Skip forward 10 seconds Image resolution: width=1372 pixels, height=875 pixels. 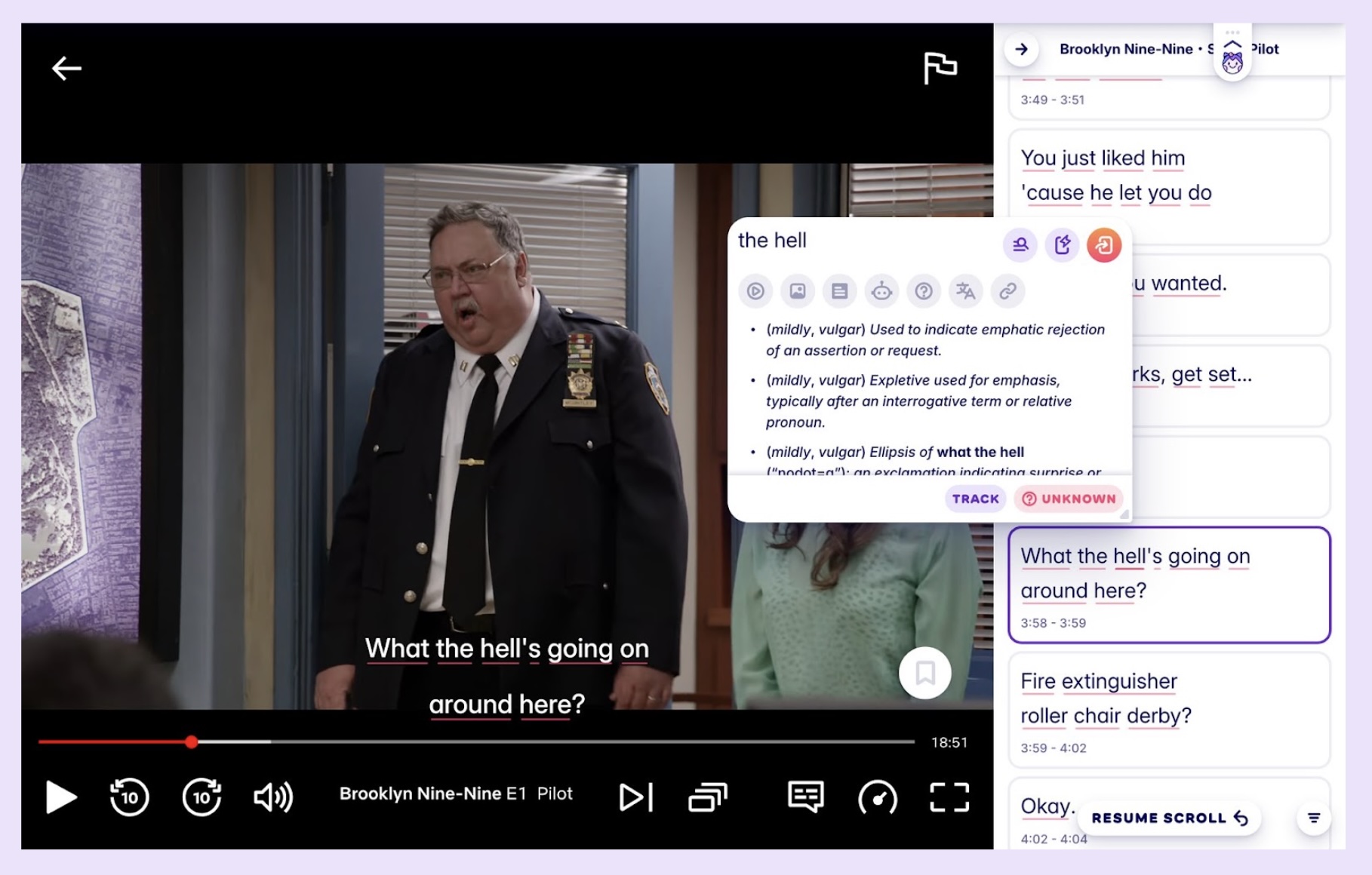click(x=201, y=797)
